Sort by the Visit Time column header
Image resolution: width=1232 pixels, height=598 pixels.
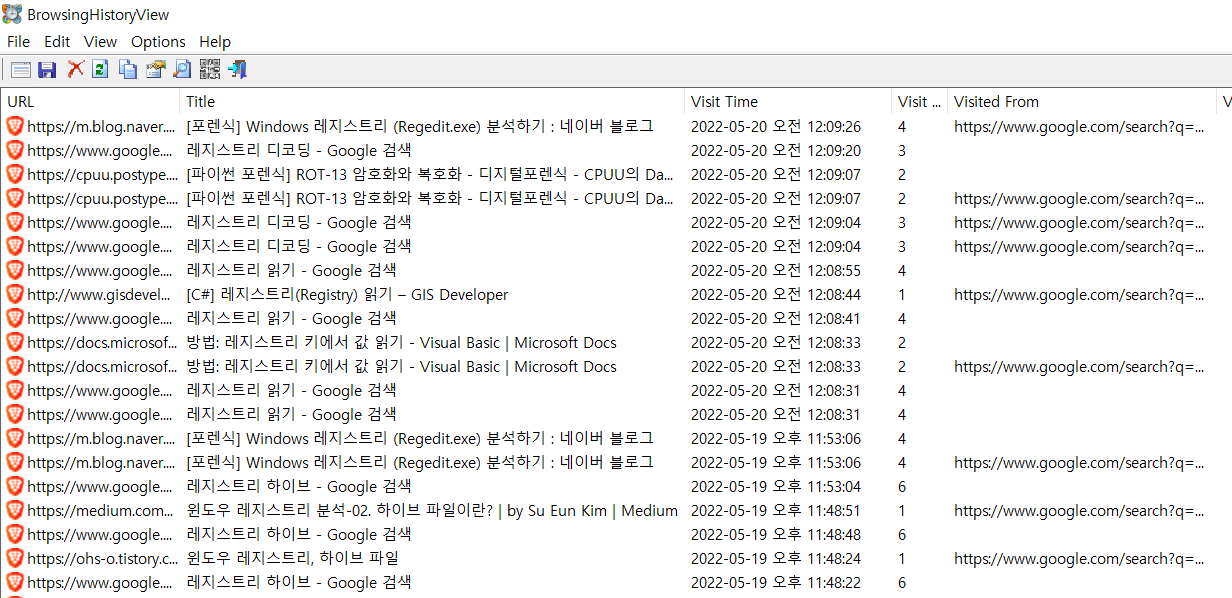point(788,101)
